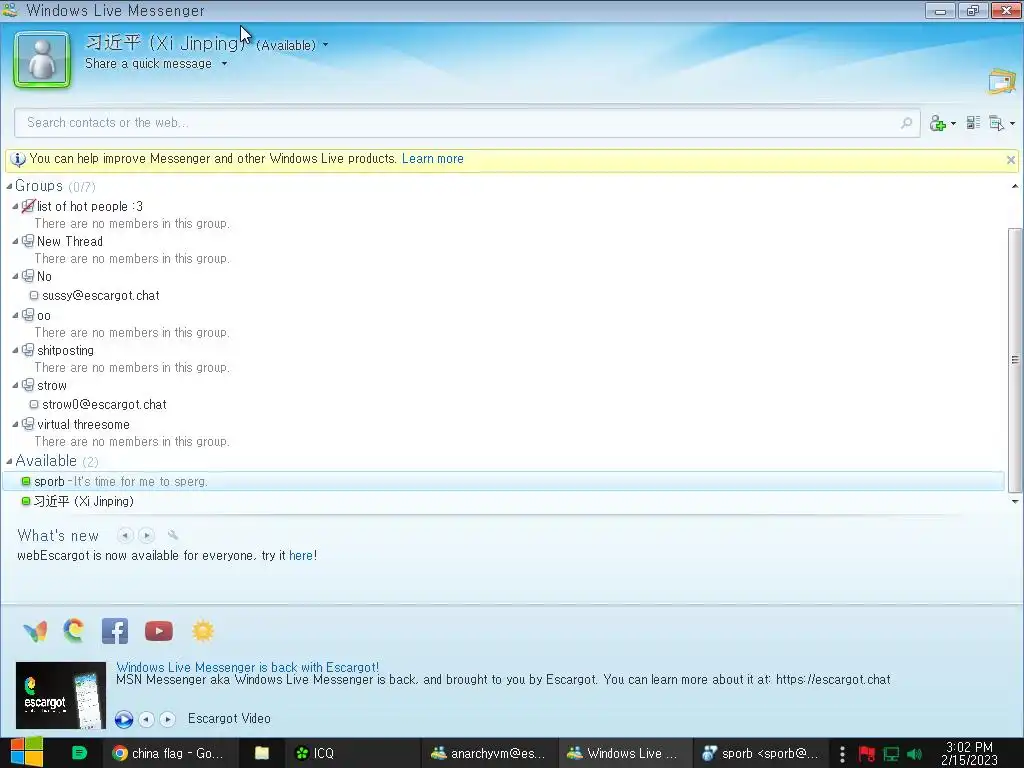Open Windows Live Messenger is back with Escargot link
1024x768 pixels.
(x=248, y=667)
